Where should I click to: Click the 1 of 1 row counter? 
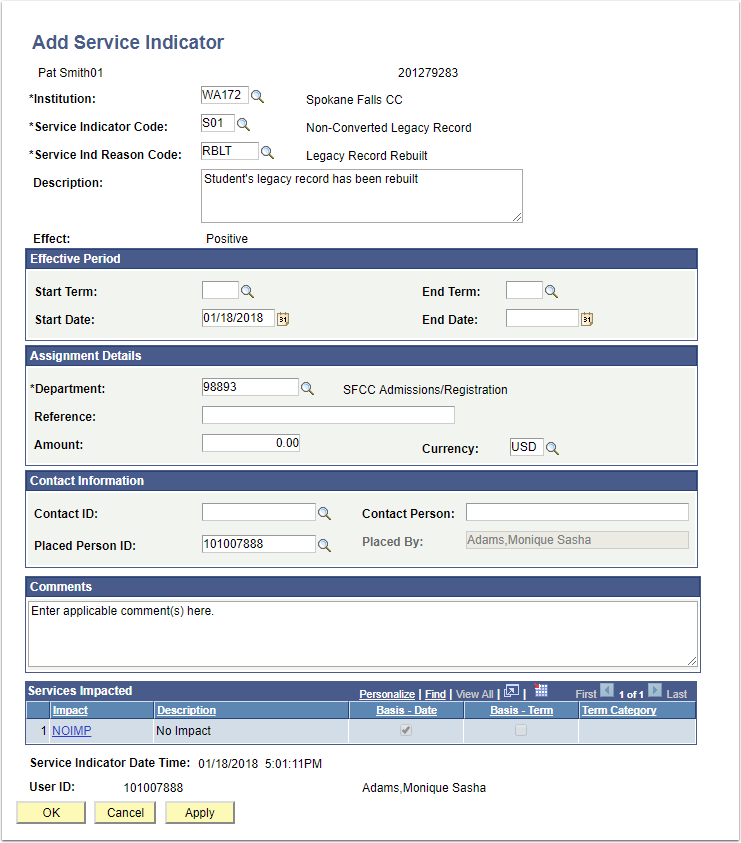click(x=631, y=694)
